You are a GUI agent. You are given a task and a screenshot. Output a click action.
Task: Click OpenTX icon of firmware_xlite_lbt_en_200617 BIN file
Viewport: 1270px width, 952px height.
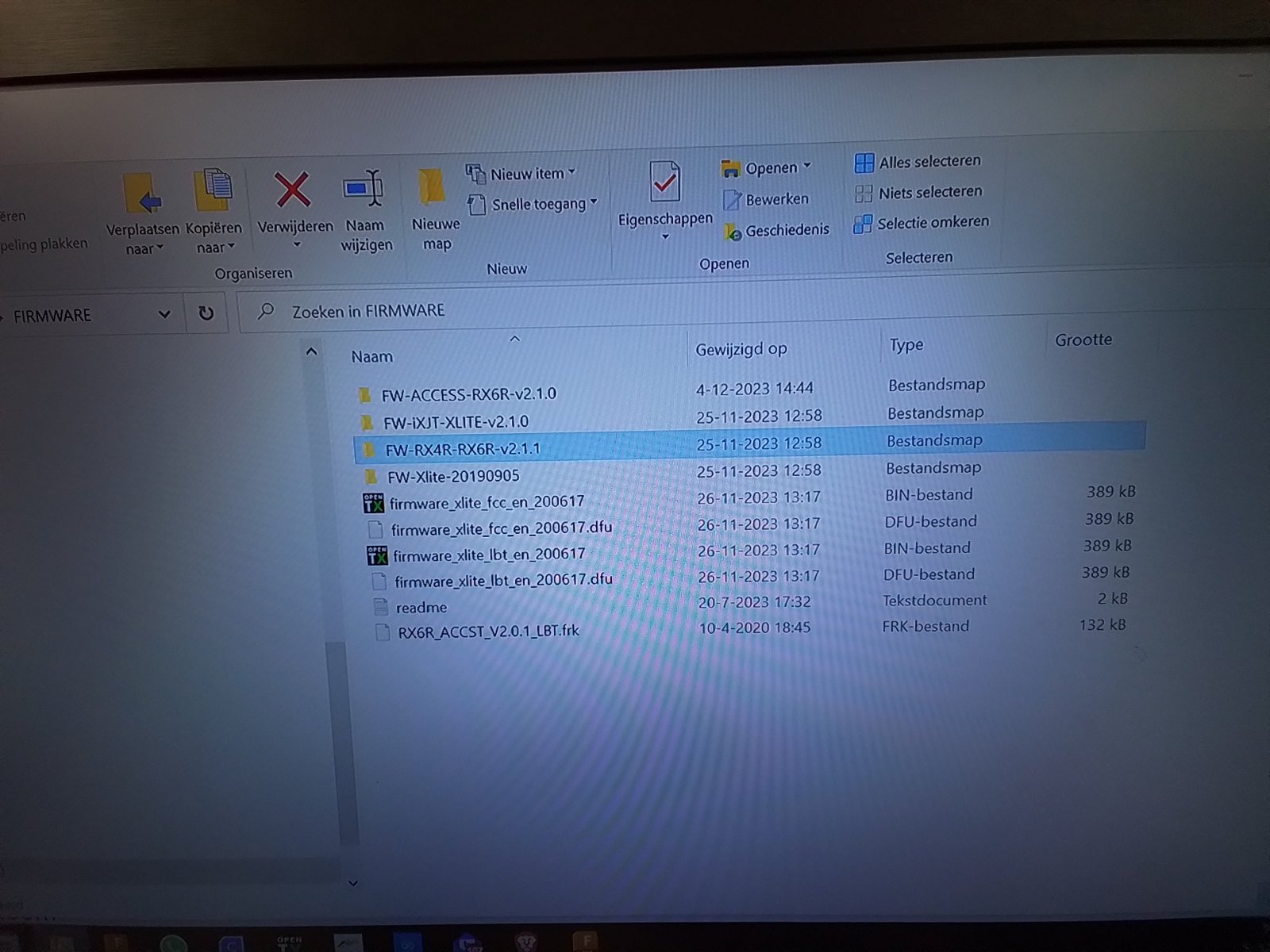pyautogui.click(x=377, y=555)
